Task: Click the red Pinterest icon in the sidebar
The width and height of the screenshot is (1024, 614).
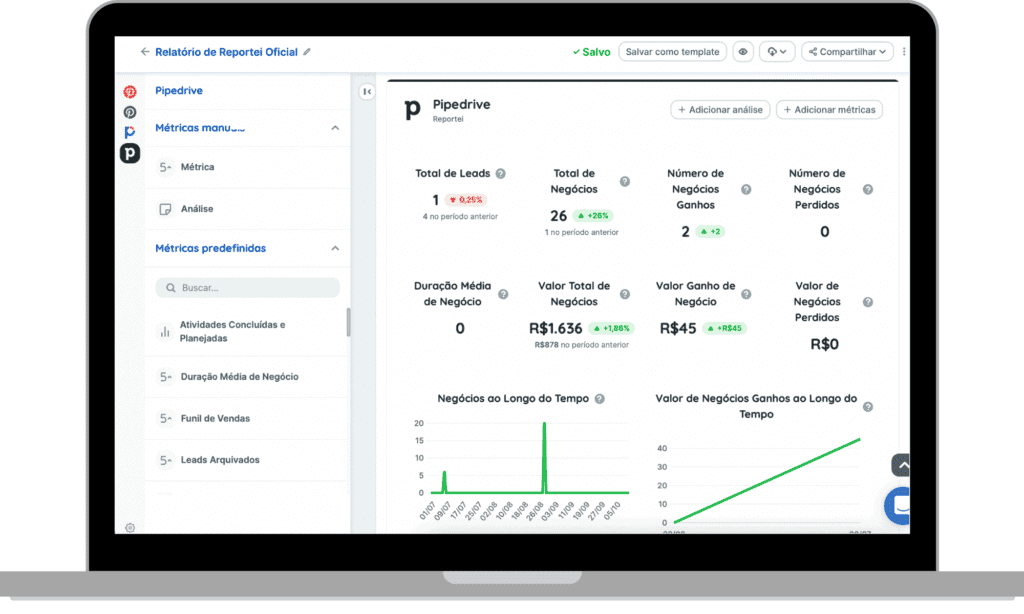Action: [x=129, y=91]
